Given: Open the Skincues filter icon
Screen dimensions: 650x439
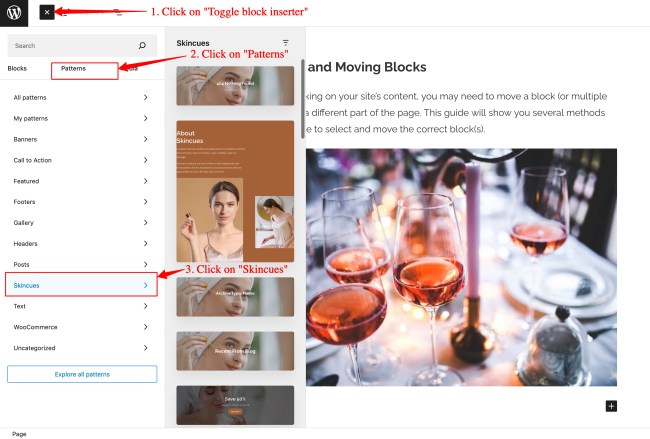Looking at the screenshot, I should point(286,43).
